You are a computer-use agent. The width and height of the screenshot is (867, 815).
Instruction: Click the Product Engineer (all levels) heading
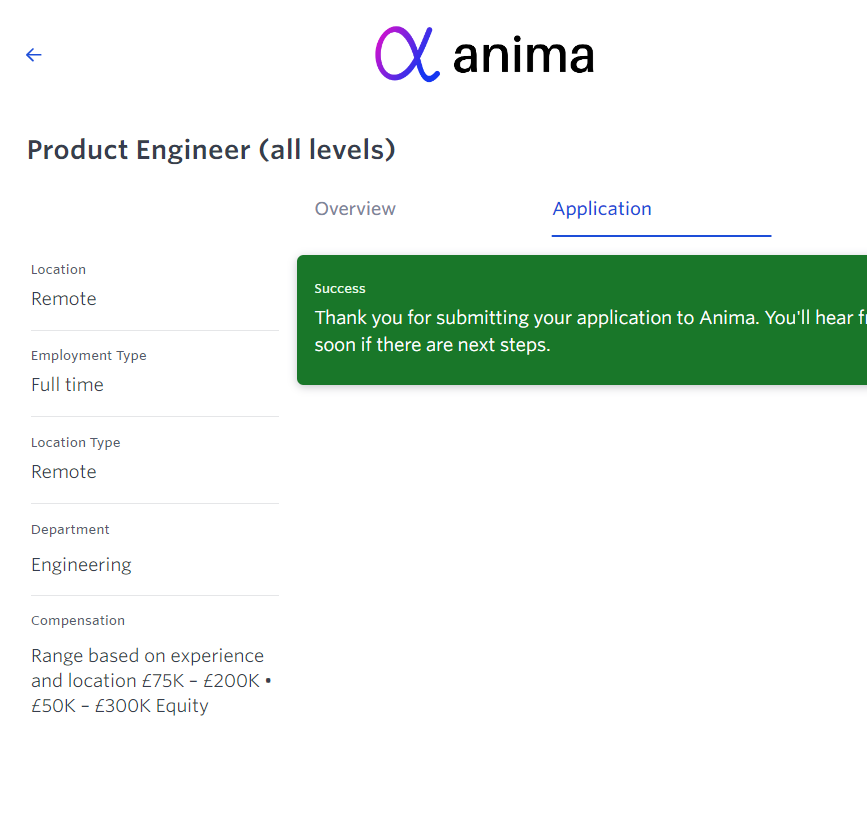coord(211,150)
